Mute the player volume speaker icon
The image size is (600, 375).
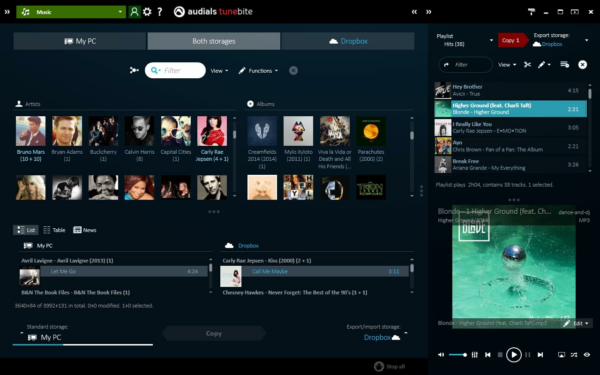441,355
